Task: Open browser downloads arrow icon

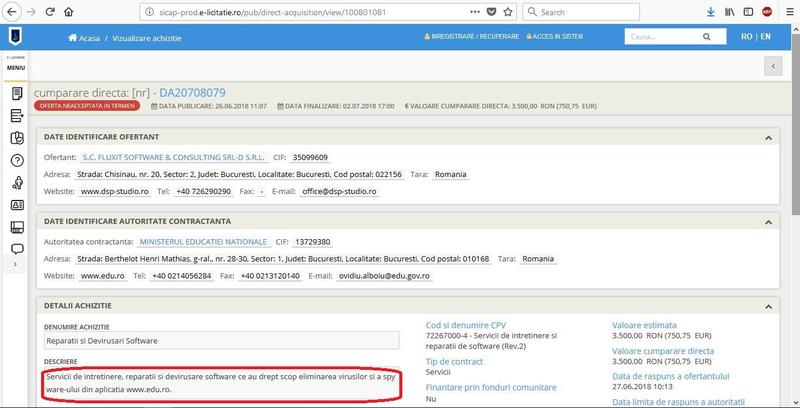Action: point(711,12)
